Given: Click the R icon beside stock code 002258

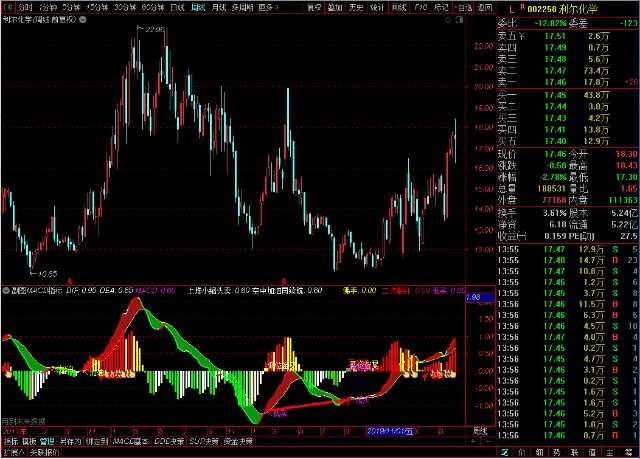Looking at the screenshot, I should pos(524,7).
